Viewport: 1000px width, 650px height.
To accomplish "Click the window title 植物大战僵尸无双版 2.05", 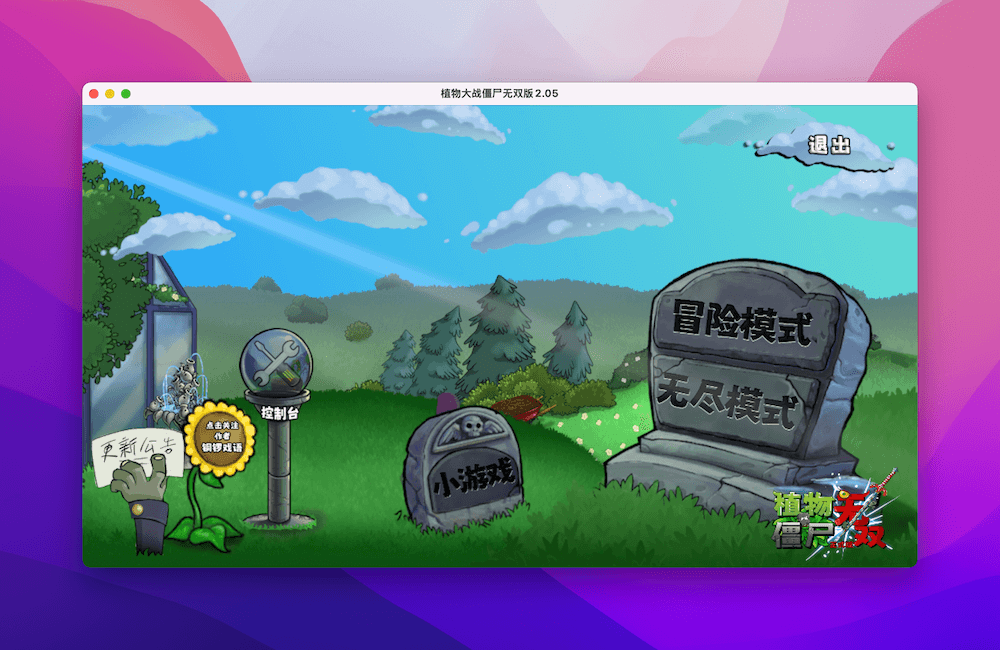I will tap(499, 93).
